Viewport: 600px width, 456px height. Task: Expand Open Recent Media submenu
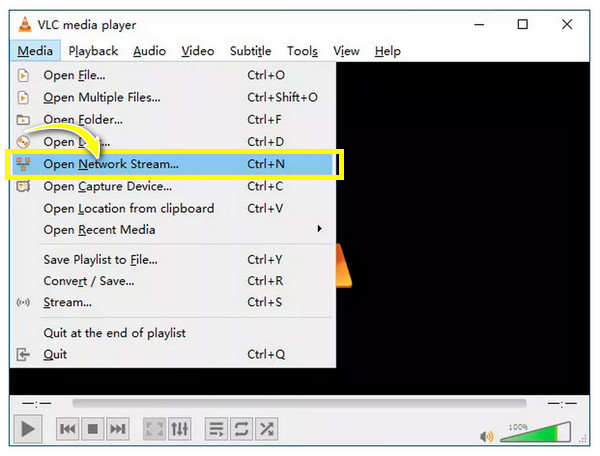(173, 230)
